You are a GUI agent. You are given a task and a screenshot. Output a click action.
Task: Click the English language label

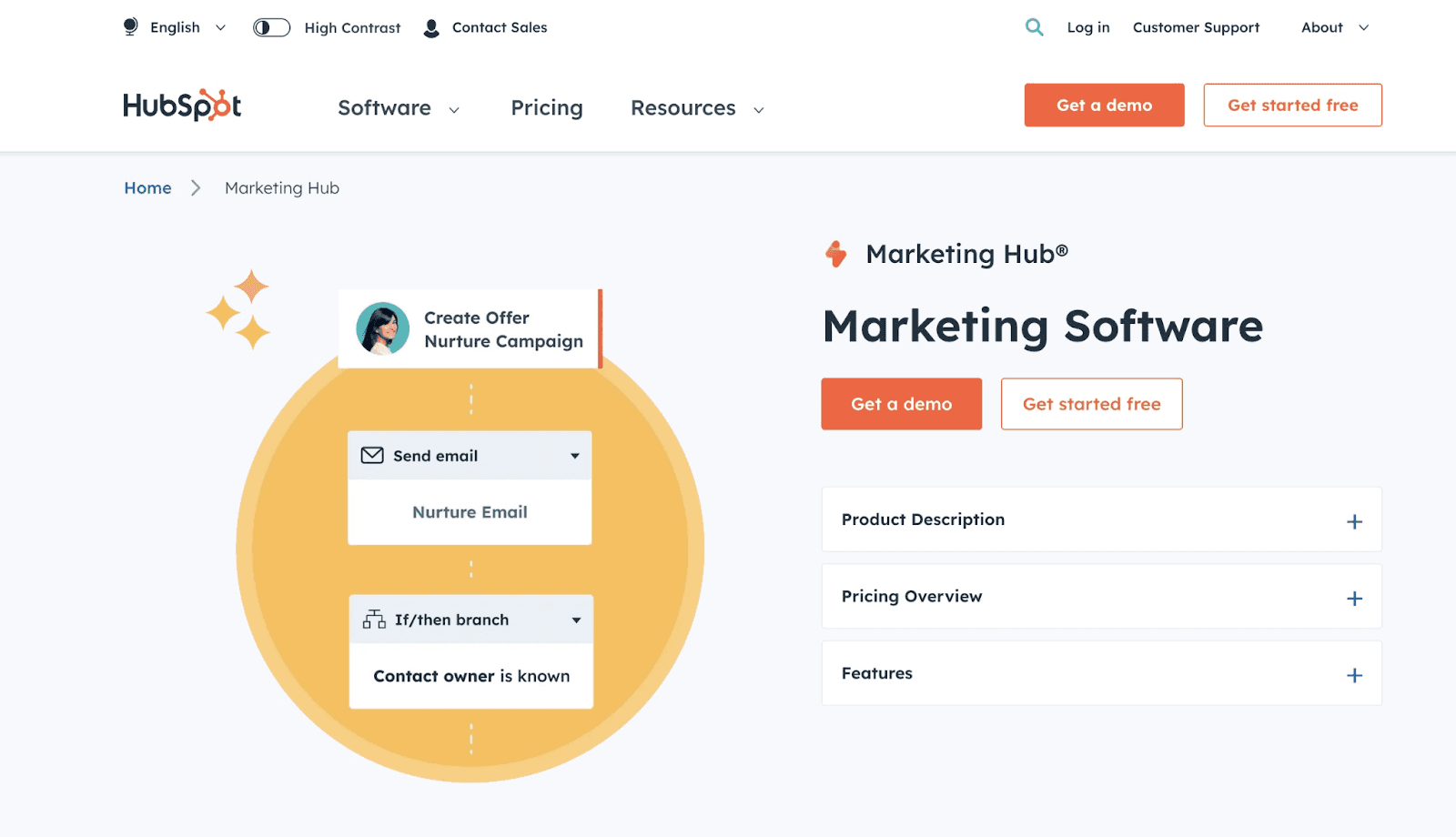175,27
